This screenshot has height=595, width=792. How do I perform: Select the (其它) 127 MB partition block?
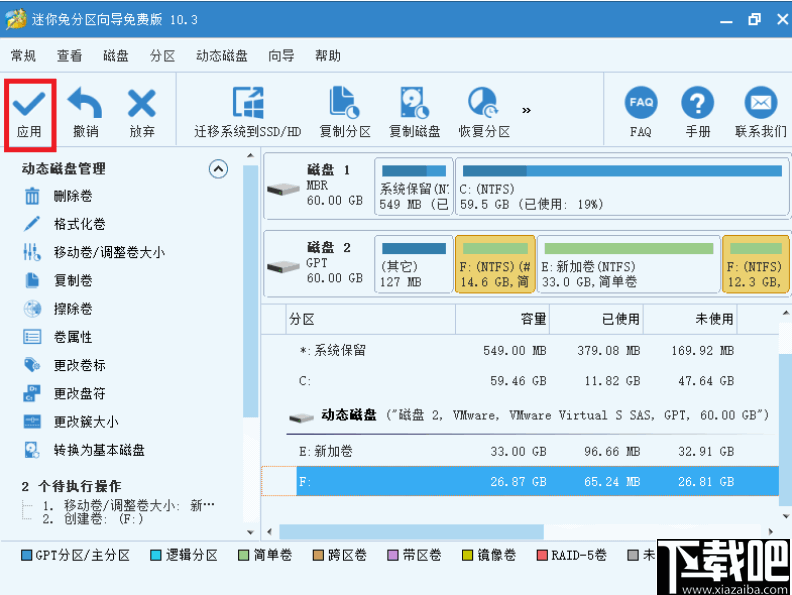pyautogui.click(x=414, y=264)
